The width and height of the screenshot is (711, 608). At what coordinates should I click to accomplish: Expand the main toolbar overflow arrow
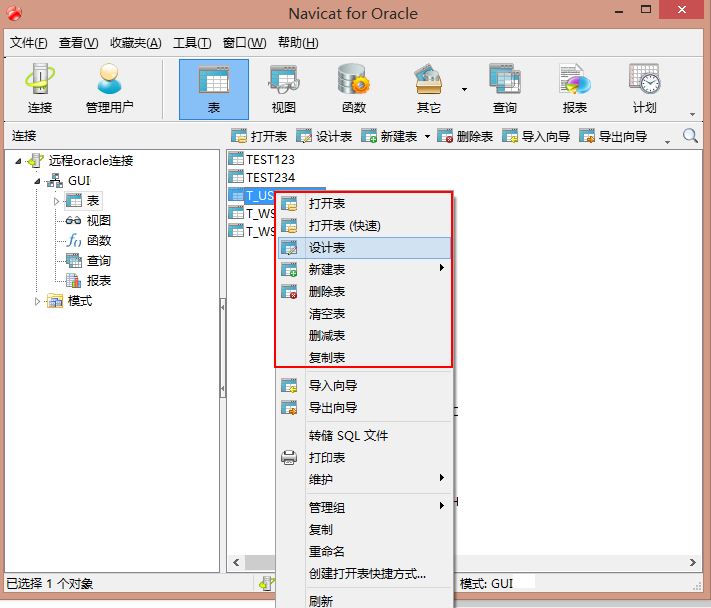tap(692, 114)
